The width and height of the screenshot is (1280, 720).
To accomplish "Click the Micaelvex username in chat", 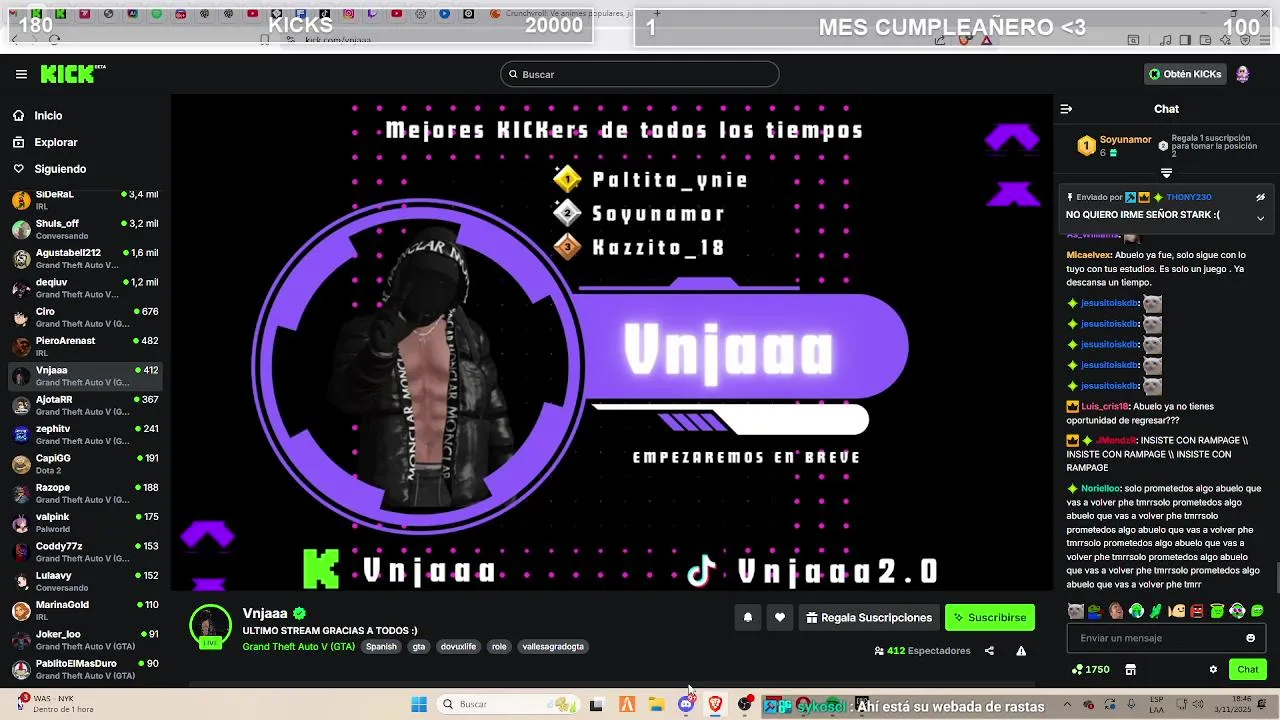I will coord(1090,255).
